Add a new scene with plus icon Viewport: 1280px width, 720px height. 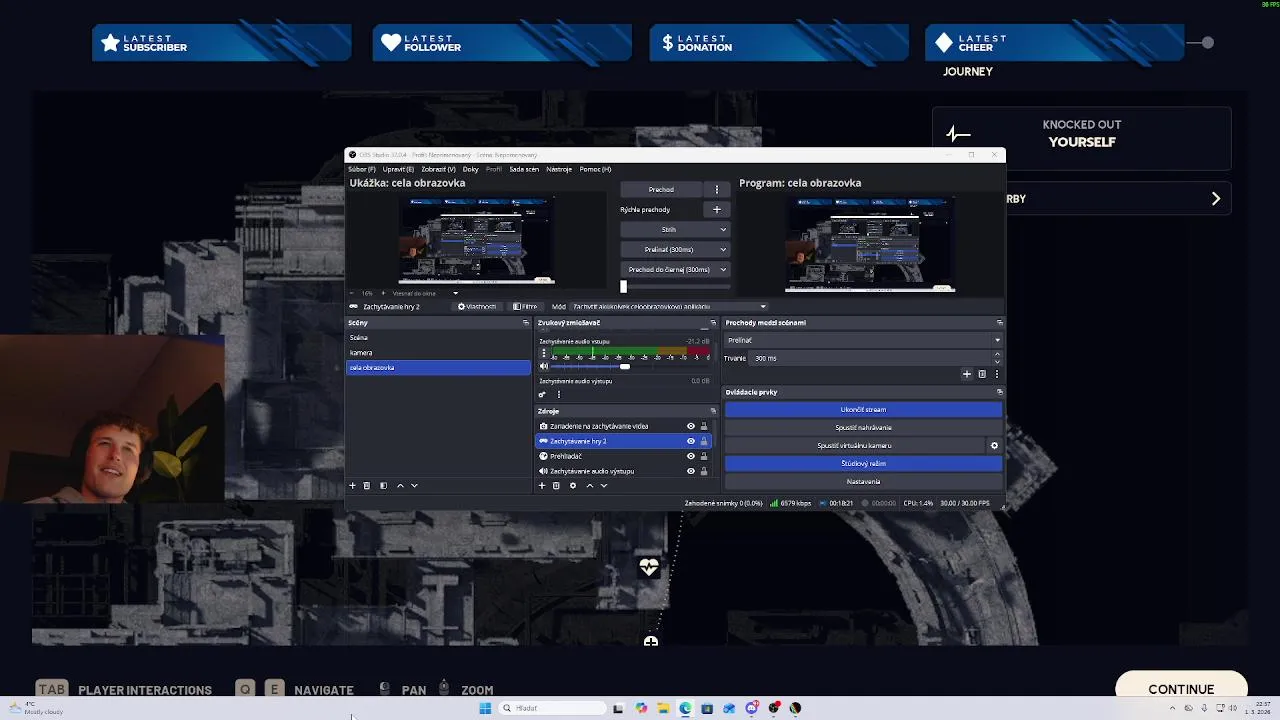(x=352, y=485)
